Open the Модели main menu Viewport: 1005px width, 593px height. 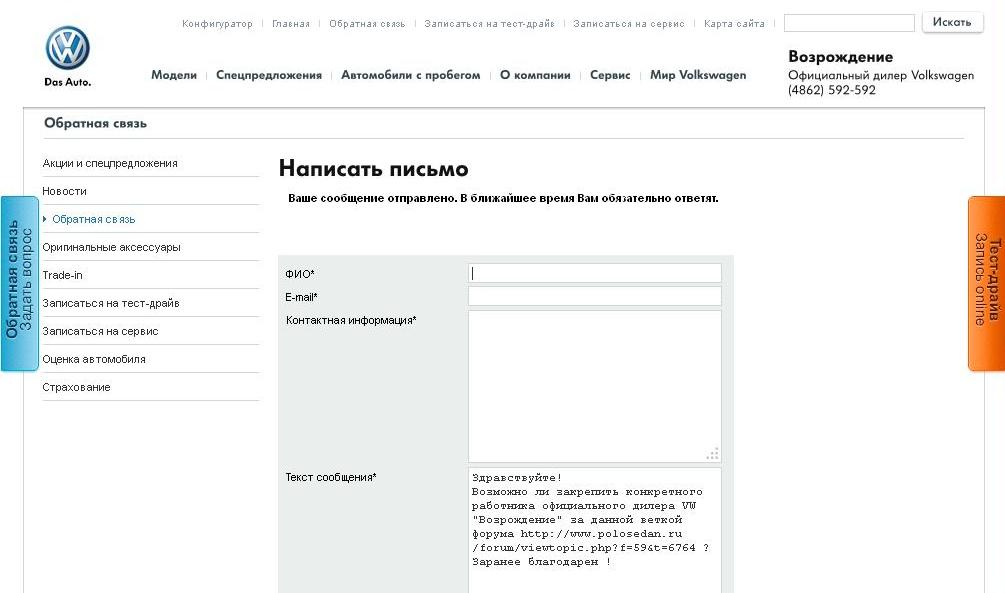click(x=174, y=75)
